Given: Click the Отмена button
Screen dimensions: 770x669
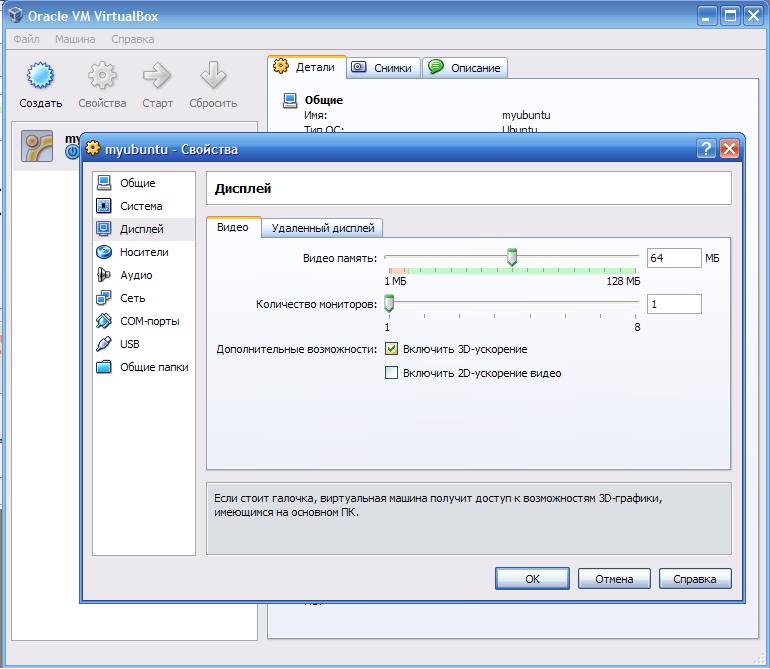Looking at the screenshot, I should click(x=614, y=579).
